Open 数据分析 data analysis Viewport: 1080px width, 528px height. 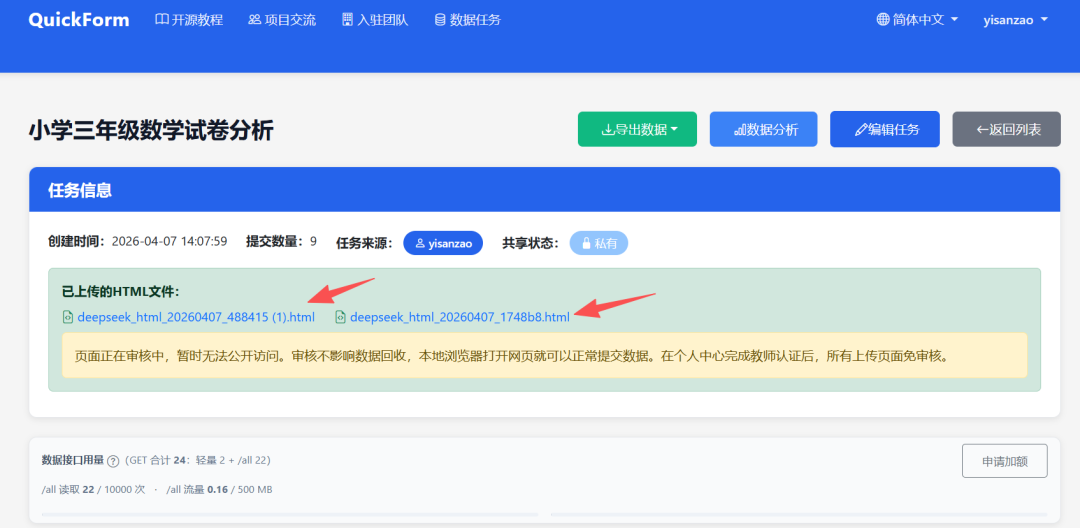click(763, 129)
